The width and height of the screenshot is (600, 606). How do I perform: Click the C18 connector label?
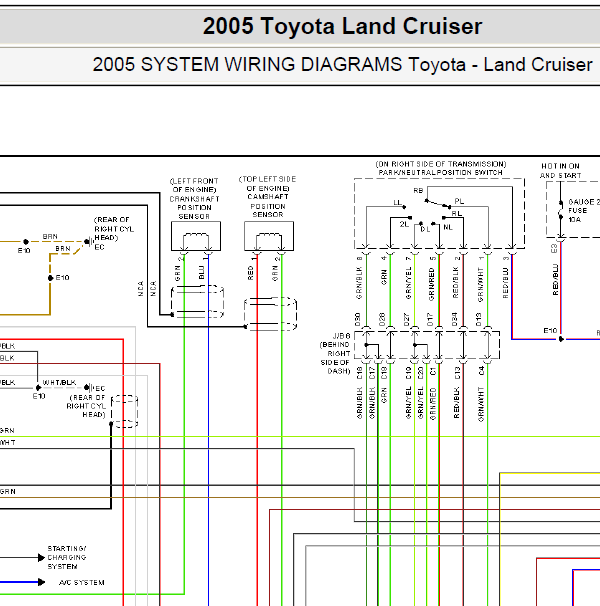[384, 373]
